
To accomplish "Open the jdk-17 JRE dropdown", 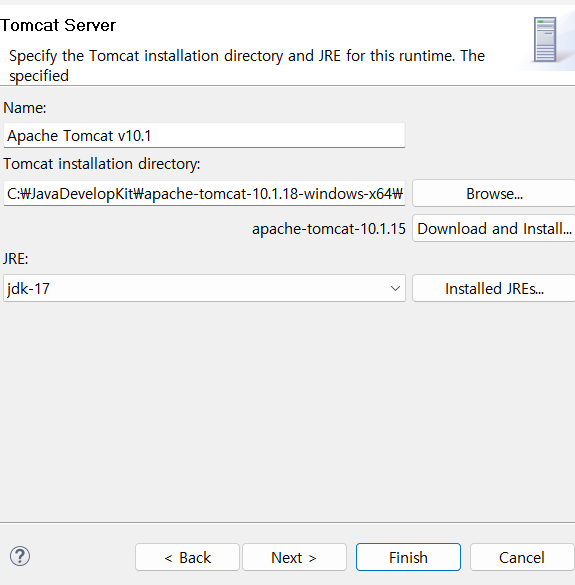I will (204, 288).
